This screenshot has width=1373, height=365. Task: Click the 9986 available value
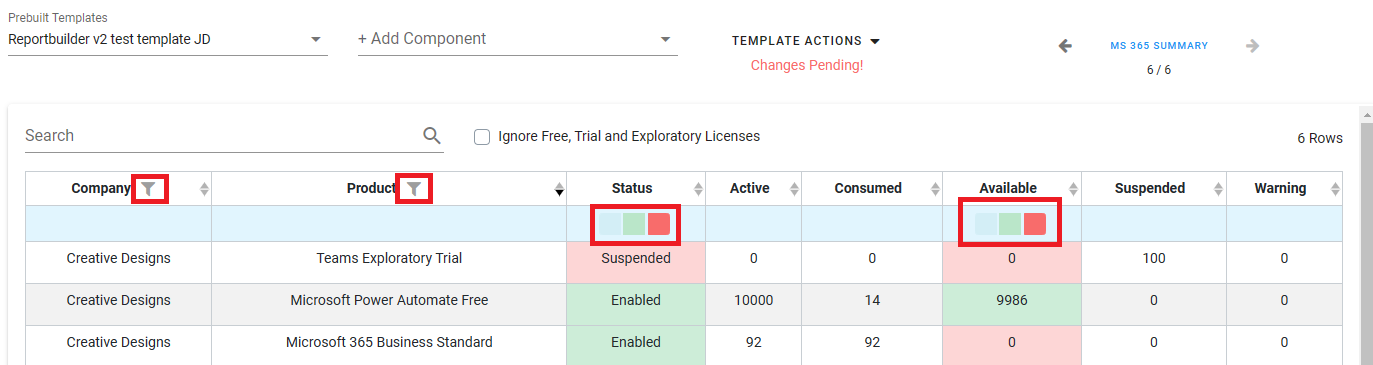click(1012, 300)
